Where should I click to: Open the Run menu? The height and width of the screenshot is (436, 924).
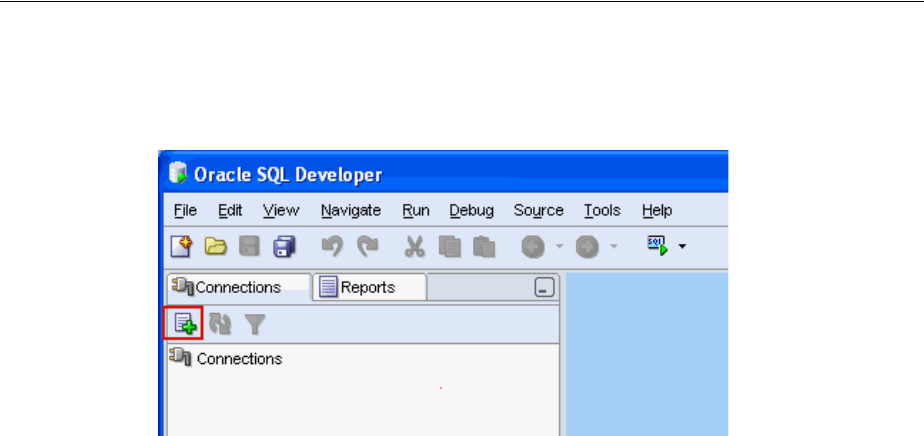[x=415, y=210]
